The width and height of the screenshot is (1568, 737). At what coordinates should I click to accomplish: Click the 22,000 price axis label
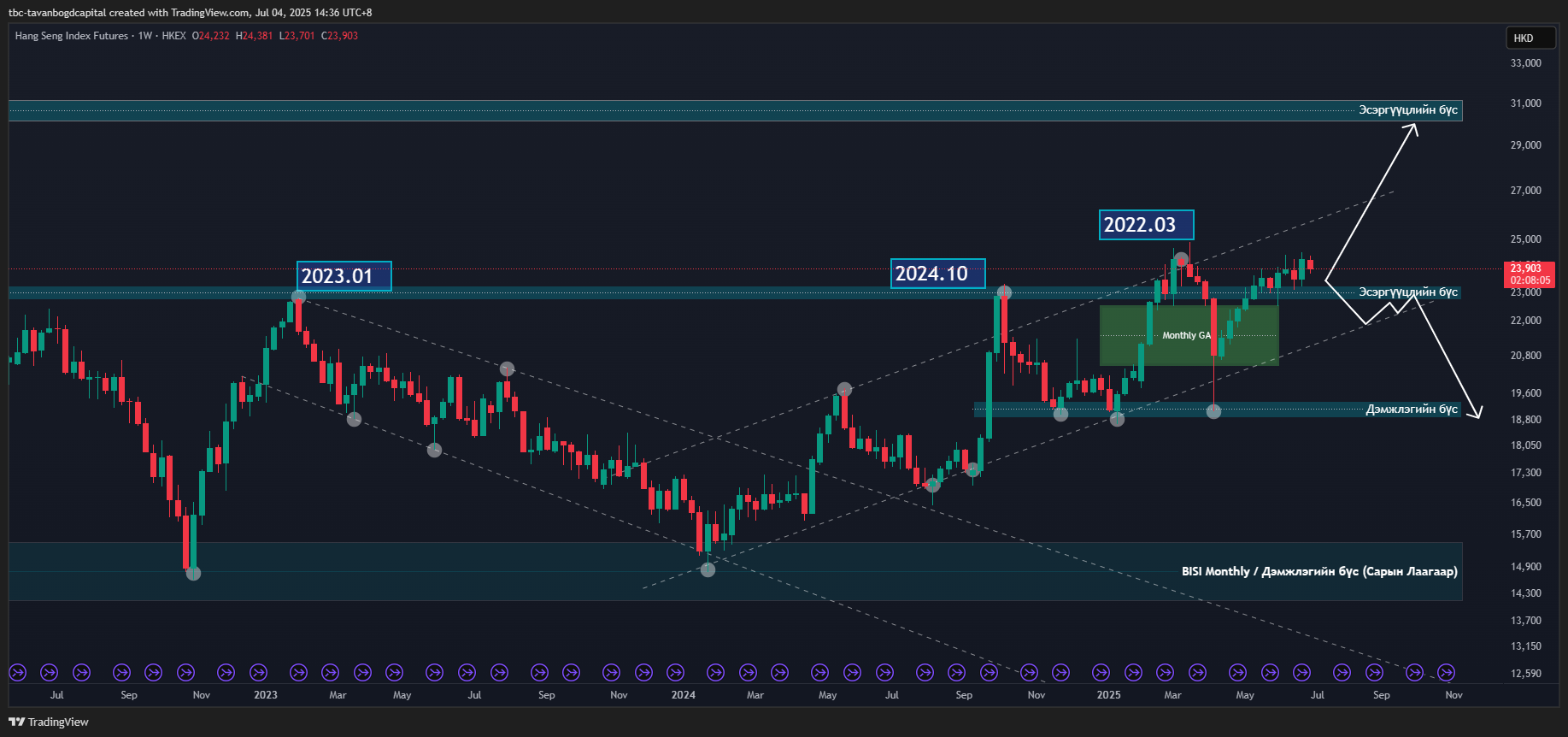1526,321
